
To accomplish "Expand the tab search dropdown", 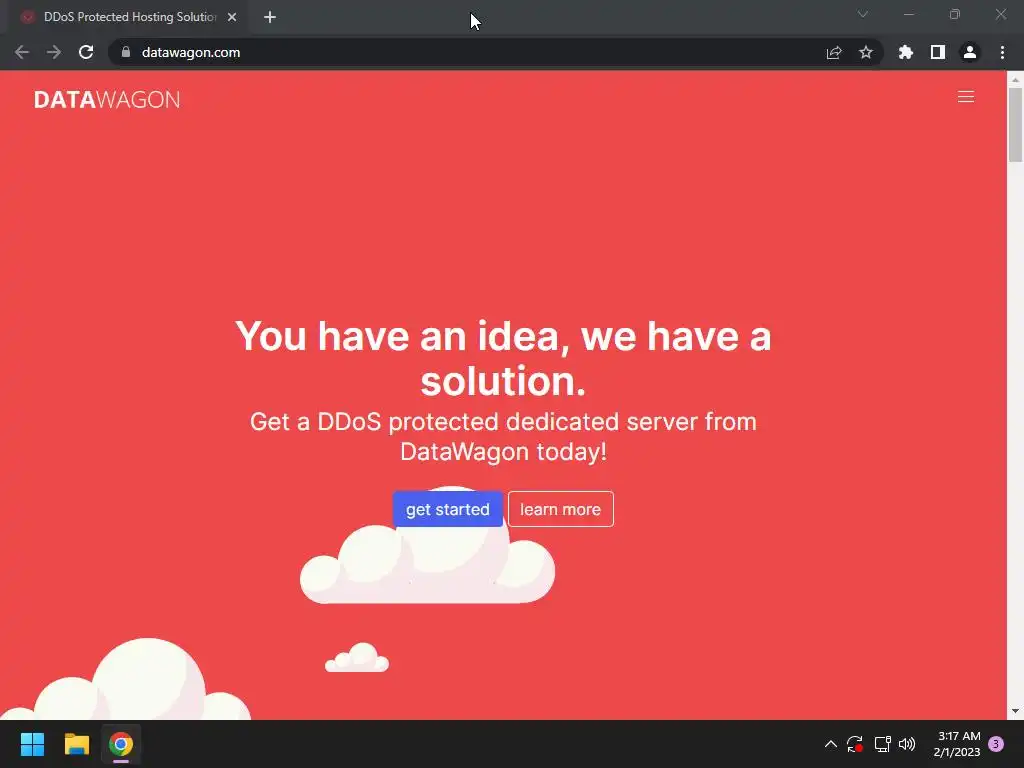I will pyautogui.click(x=863, y=14).
